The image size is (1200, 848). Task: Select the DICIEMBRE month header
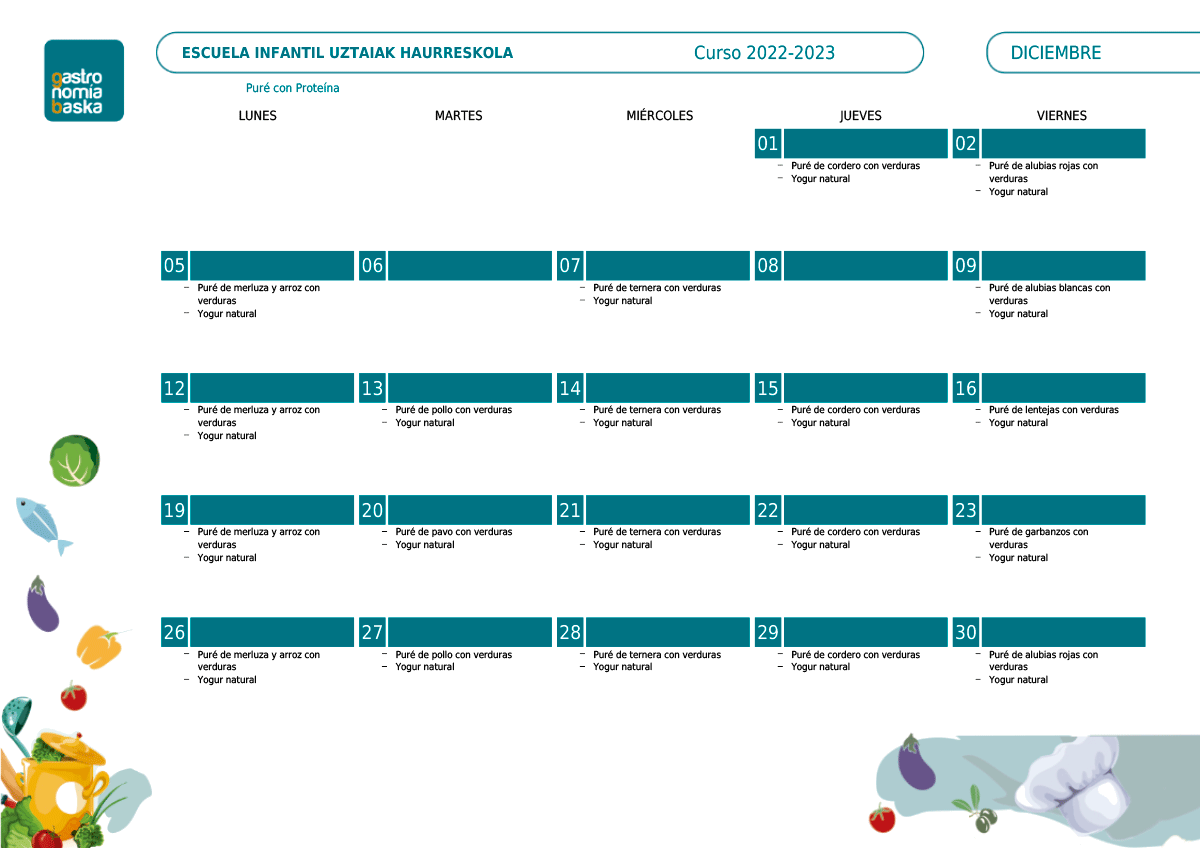pos(1055,53)
